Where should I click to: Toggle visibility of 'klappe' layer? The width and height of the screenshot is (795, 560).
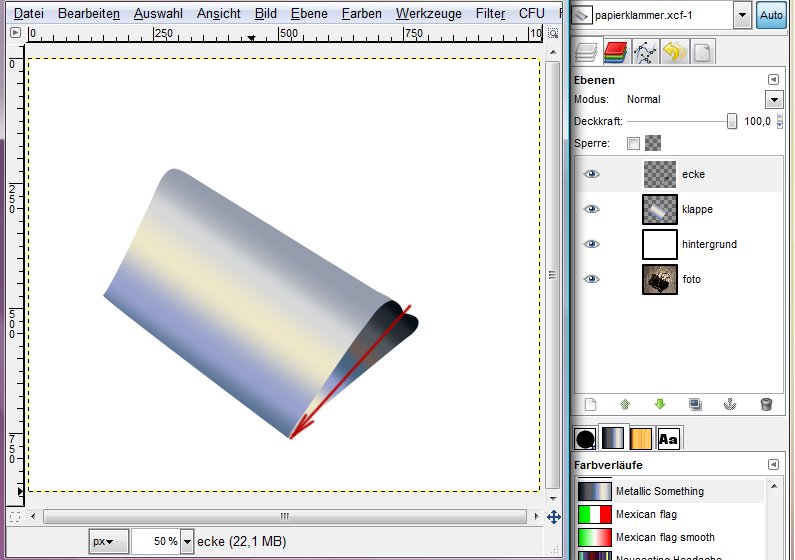tap(592, 209)
